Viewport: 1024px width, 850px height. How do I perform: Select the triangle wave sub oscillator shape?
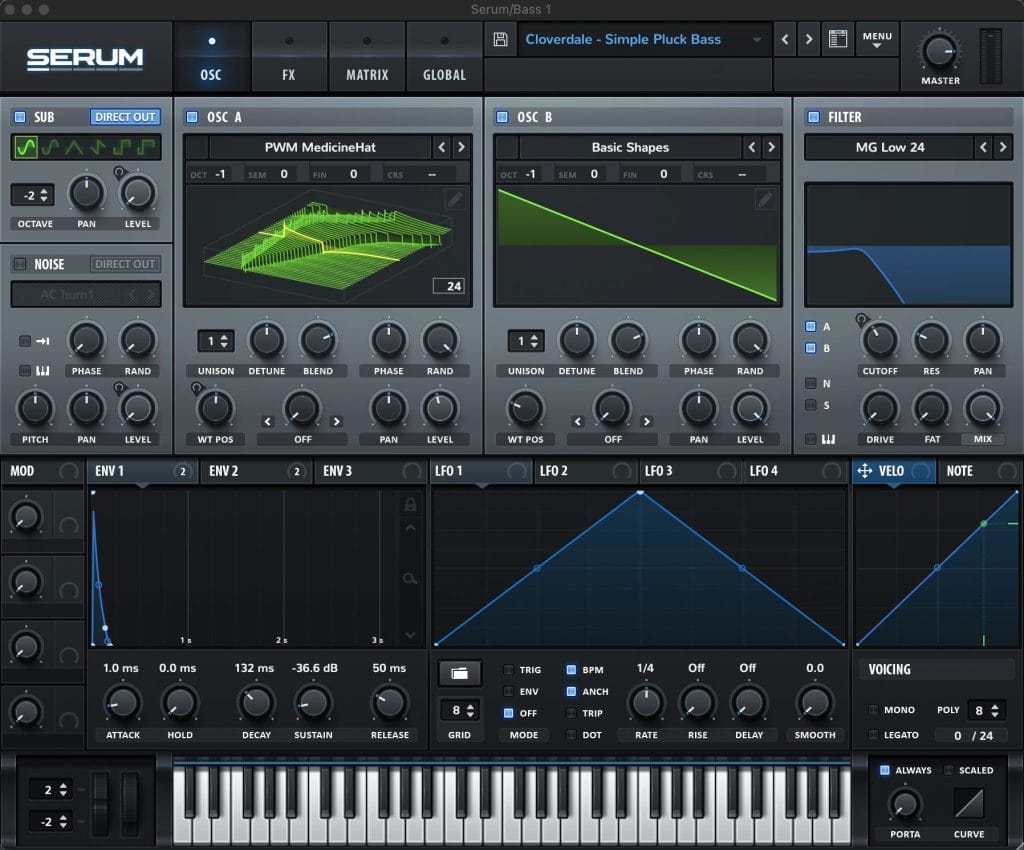tap(74, 148)
